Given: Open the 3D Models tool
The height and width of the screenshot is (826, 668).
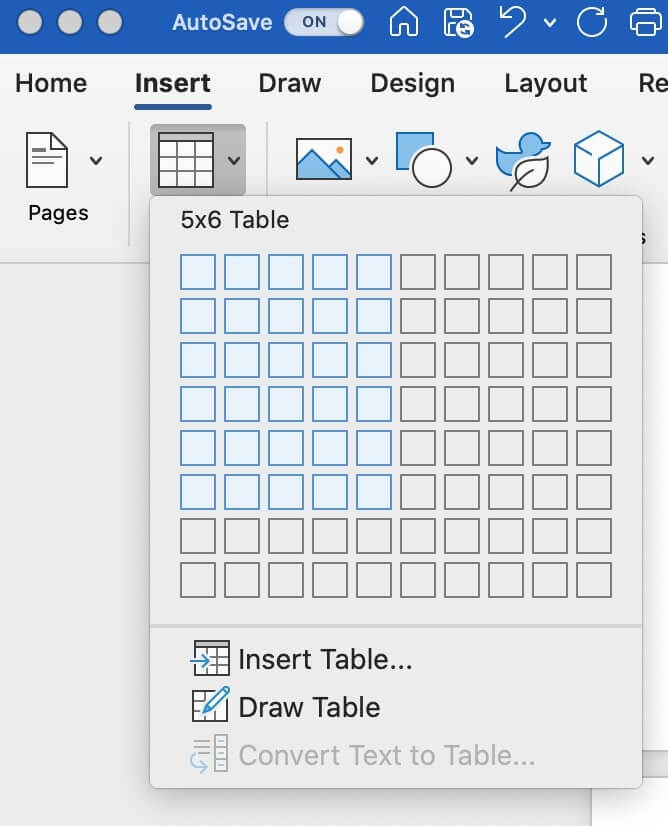Looking at the screenshot, I should [x=601, y=158].
